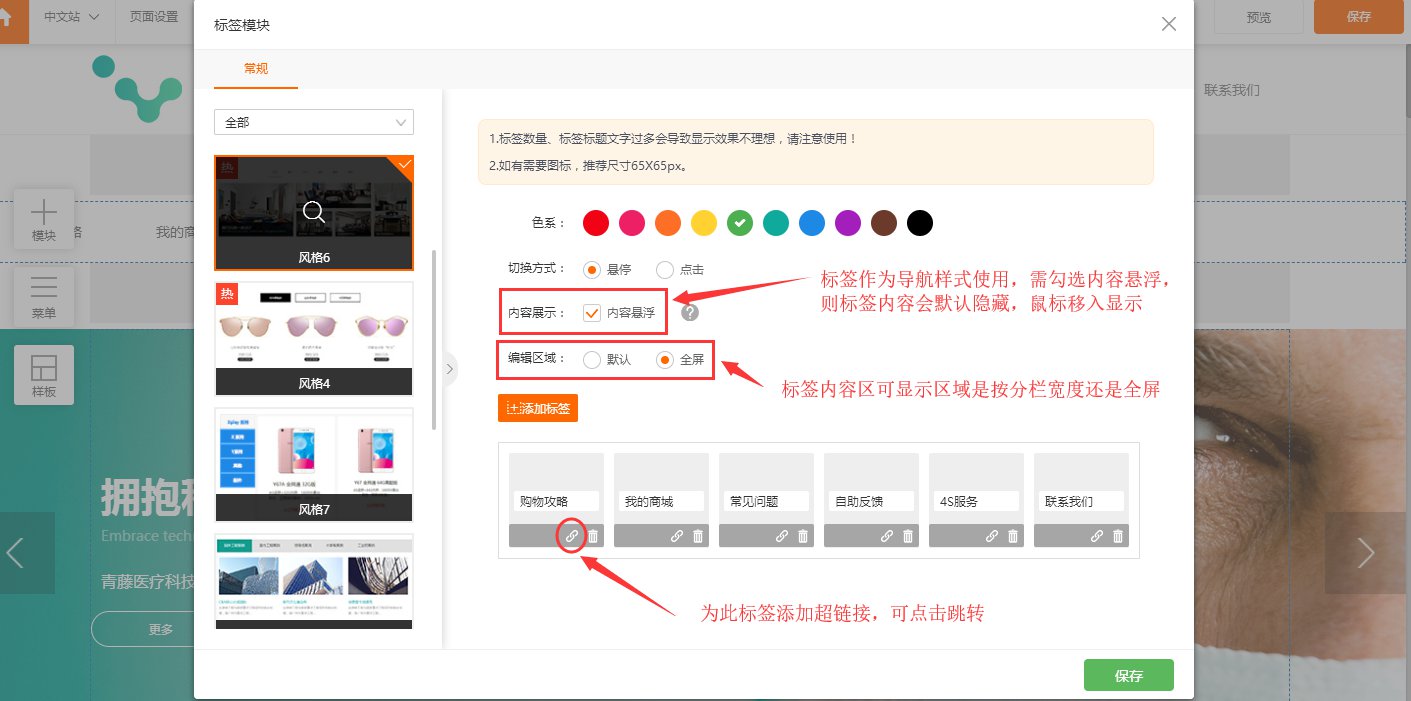
Task: Choose 默认 for edit area
Action: [592, 360]
